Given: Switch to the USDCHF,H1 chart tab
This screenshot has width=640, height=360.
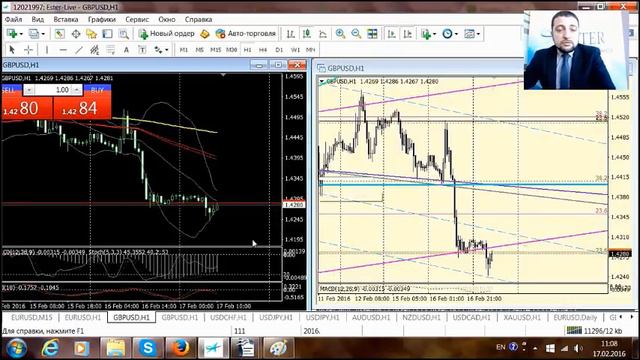Looking at the screenshot, I should click(228, 317).
